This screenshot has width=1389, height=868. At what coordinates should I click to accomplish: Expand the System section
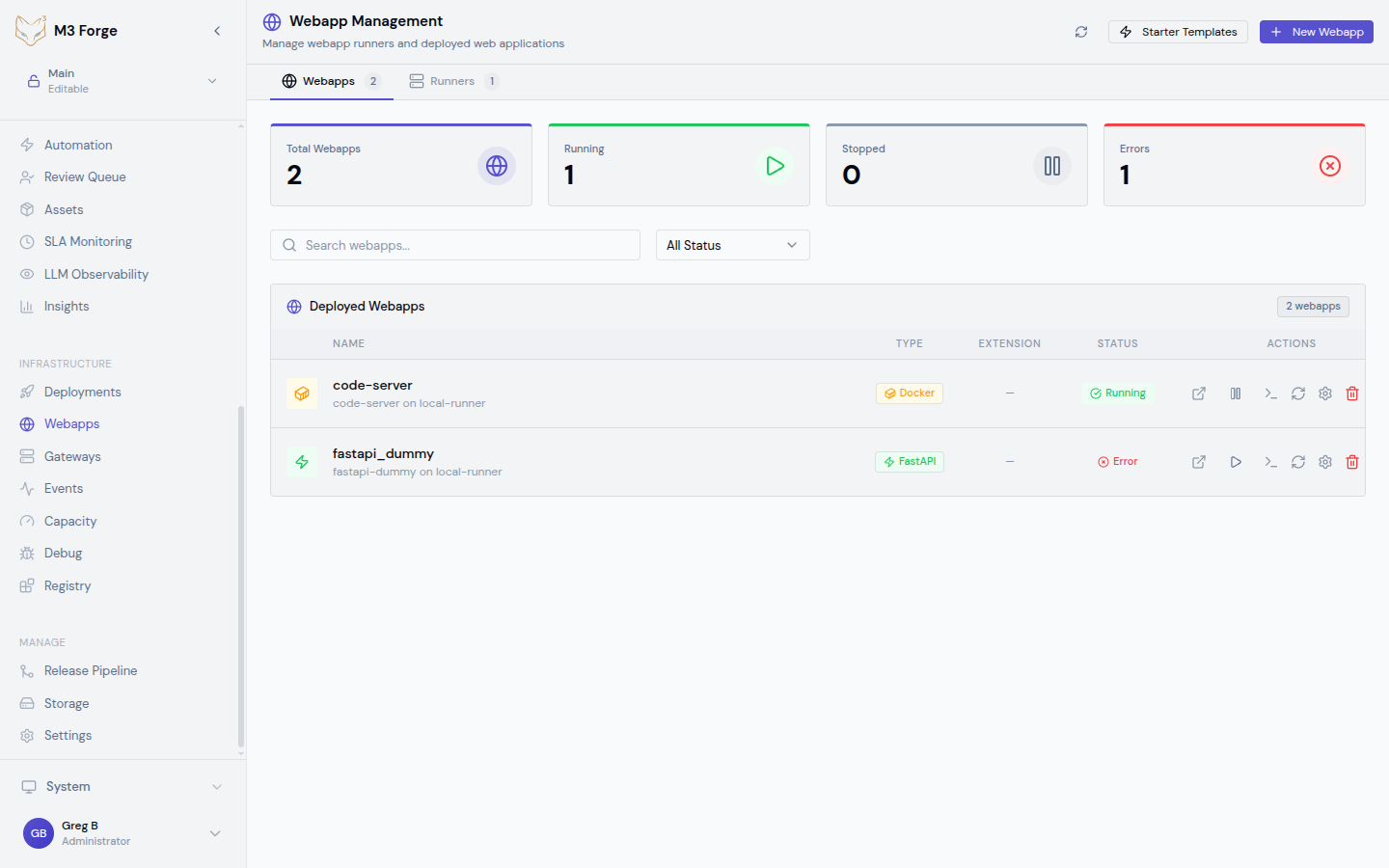pyautogui.click(x=121, y=786)
